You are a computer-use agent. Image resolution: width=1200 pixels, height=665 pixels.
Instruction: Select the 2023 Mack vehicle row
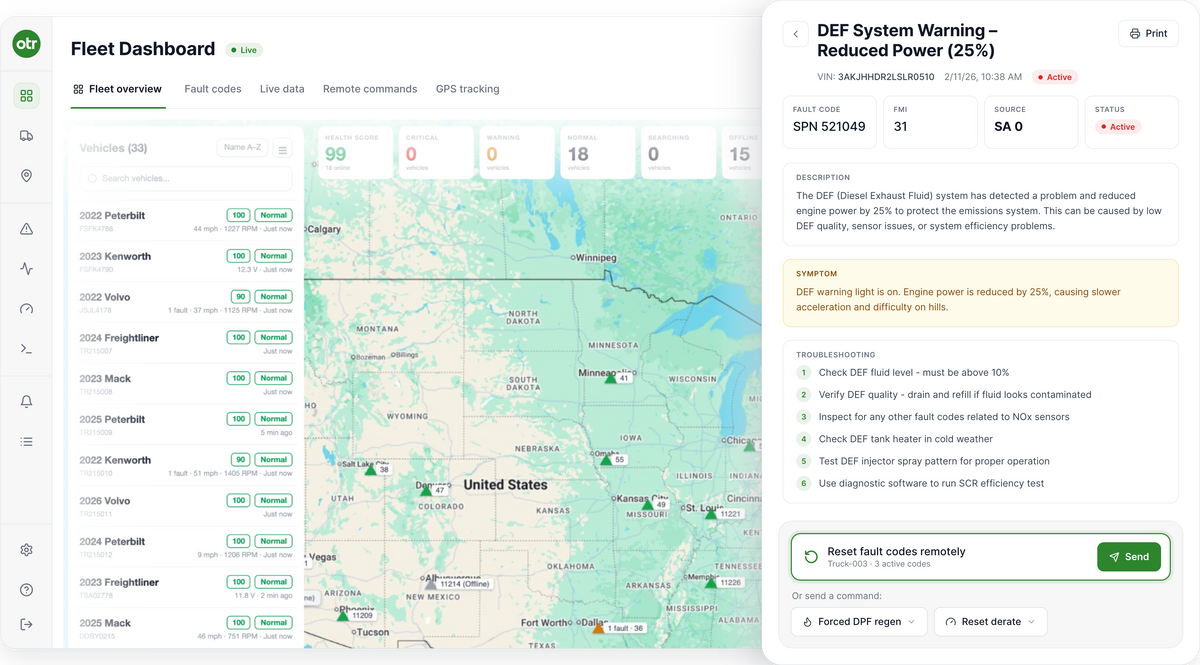(x=186, y=385)
